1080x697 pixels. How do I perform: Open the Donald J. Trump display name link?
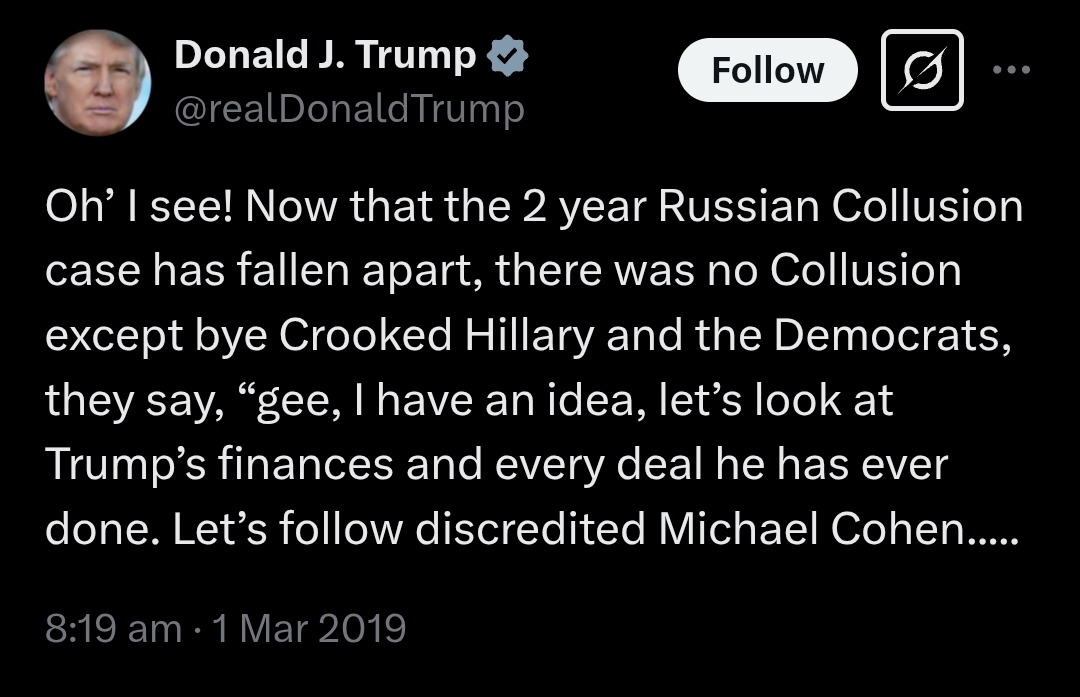tap(325, 55)
